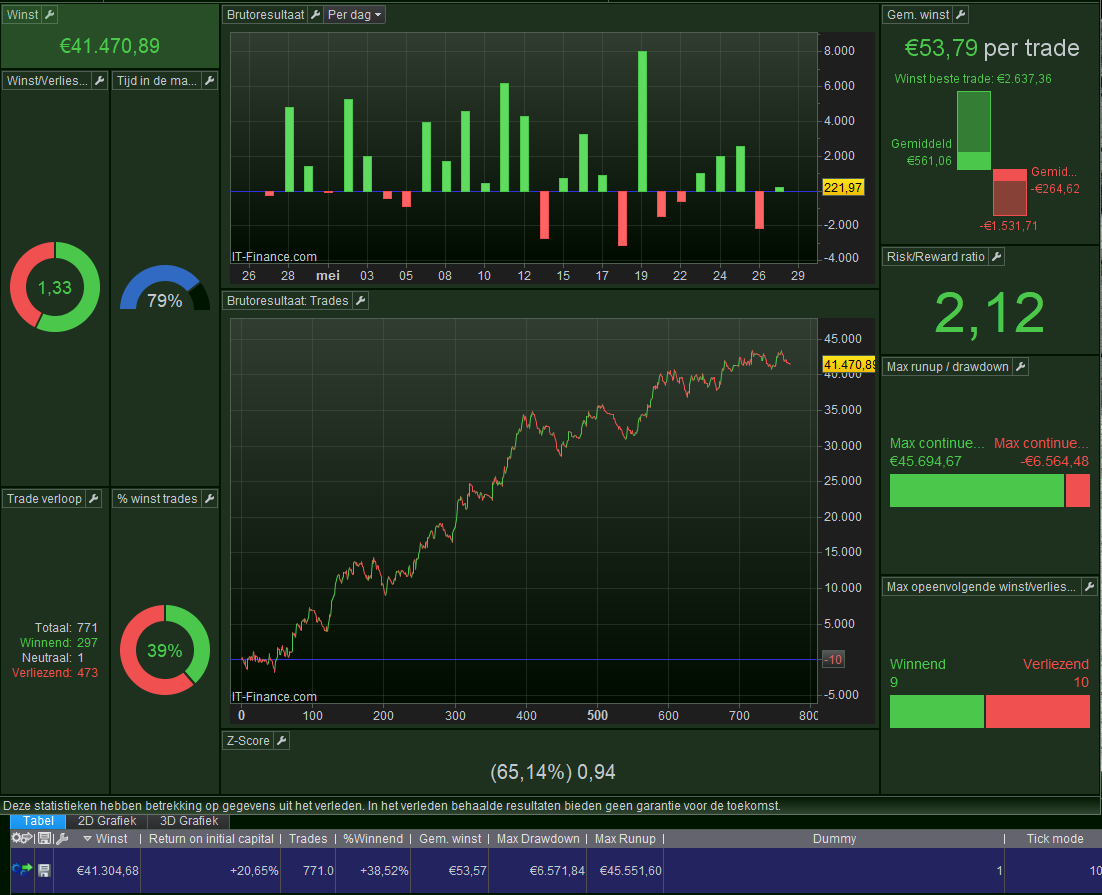
Task: Apply the result row's blue gear-arrow icon
Action: (22, 870)
